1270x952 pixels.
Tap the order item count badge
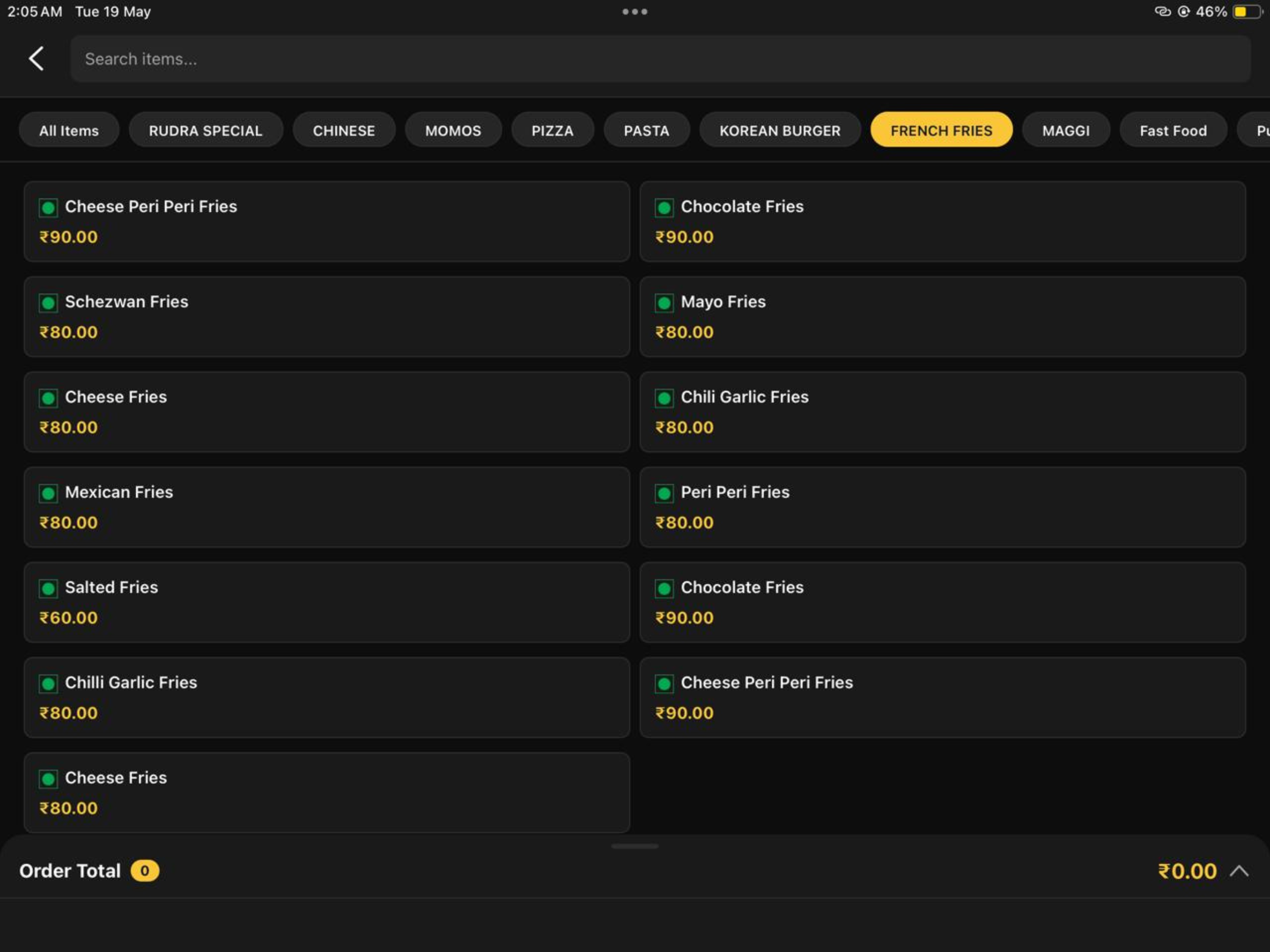[145, 871]
